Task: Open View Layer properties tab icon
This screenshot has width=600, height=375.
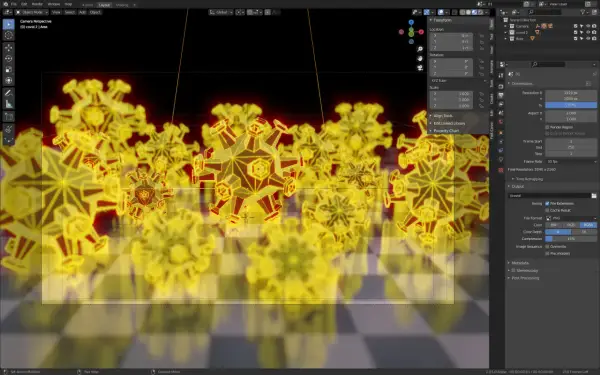Action: pos(501,104)
